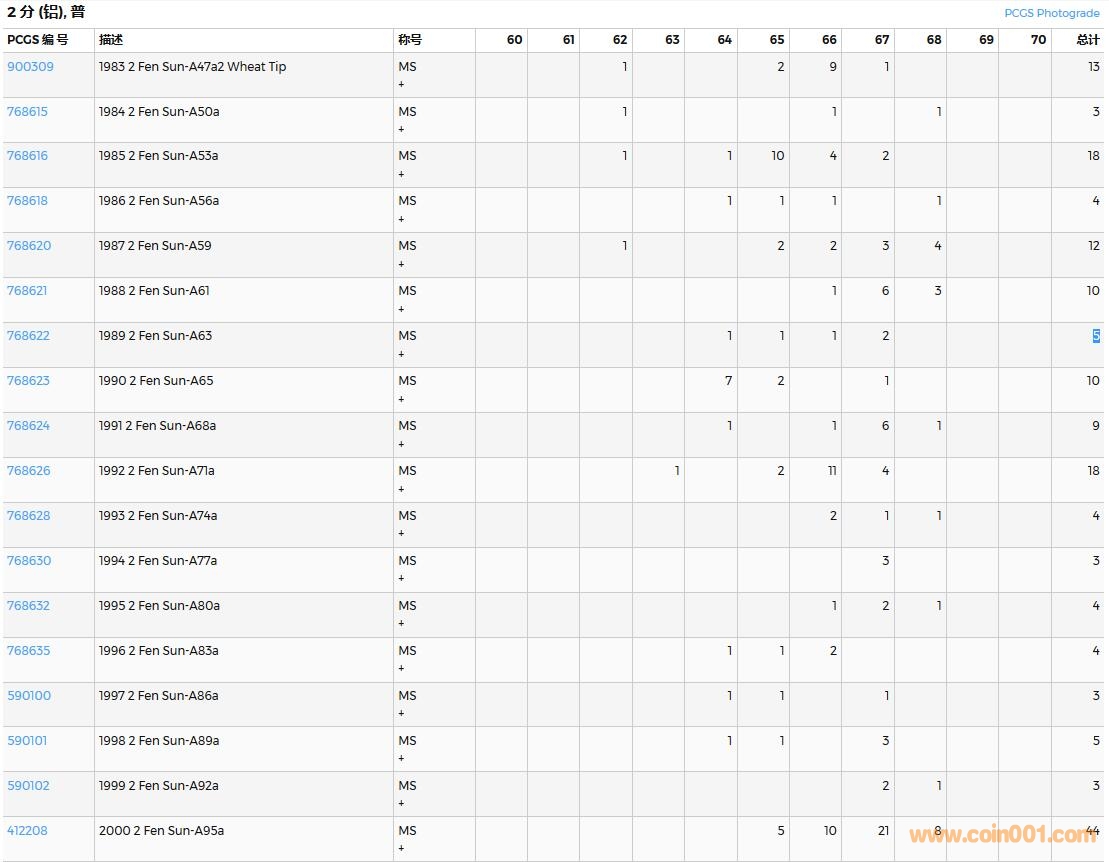Open PCGS number 768622 for 1989 coin
Screen dimensions: 1109x862
[x=28, y=336]
